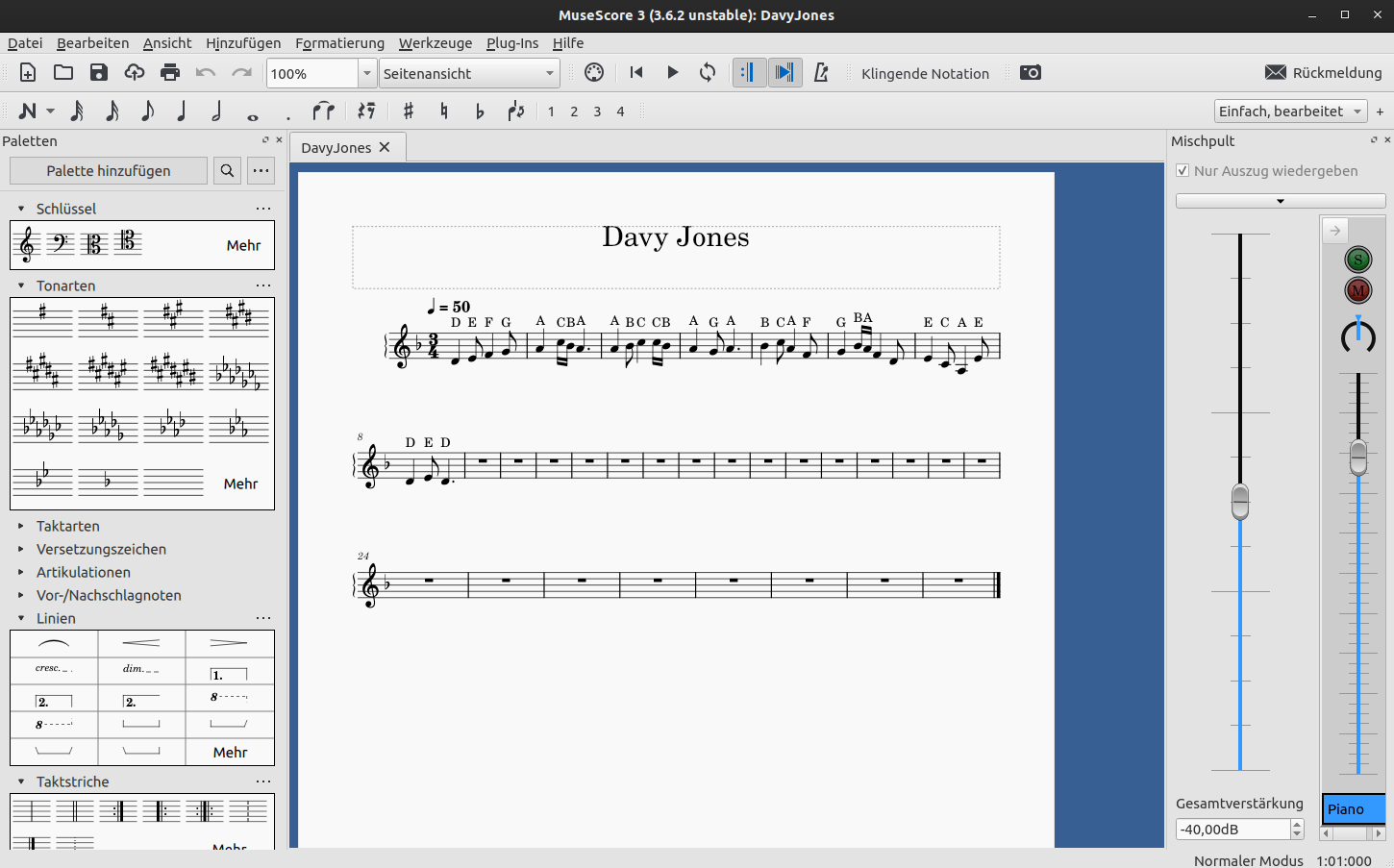Screen dimensions: 1394x868
Task: Toggle loop playback icon
Action: (x=708, y=73)
